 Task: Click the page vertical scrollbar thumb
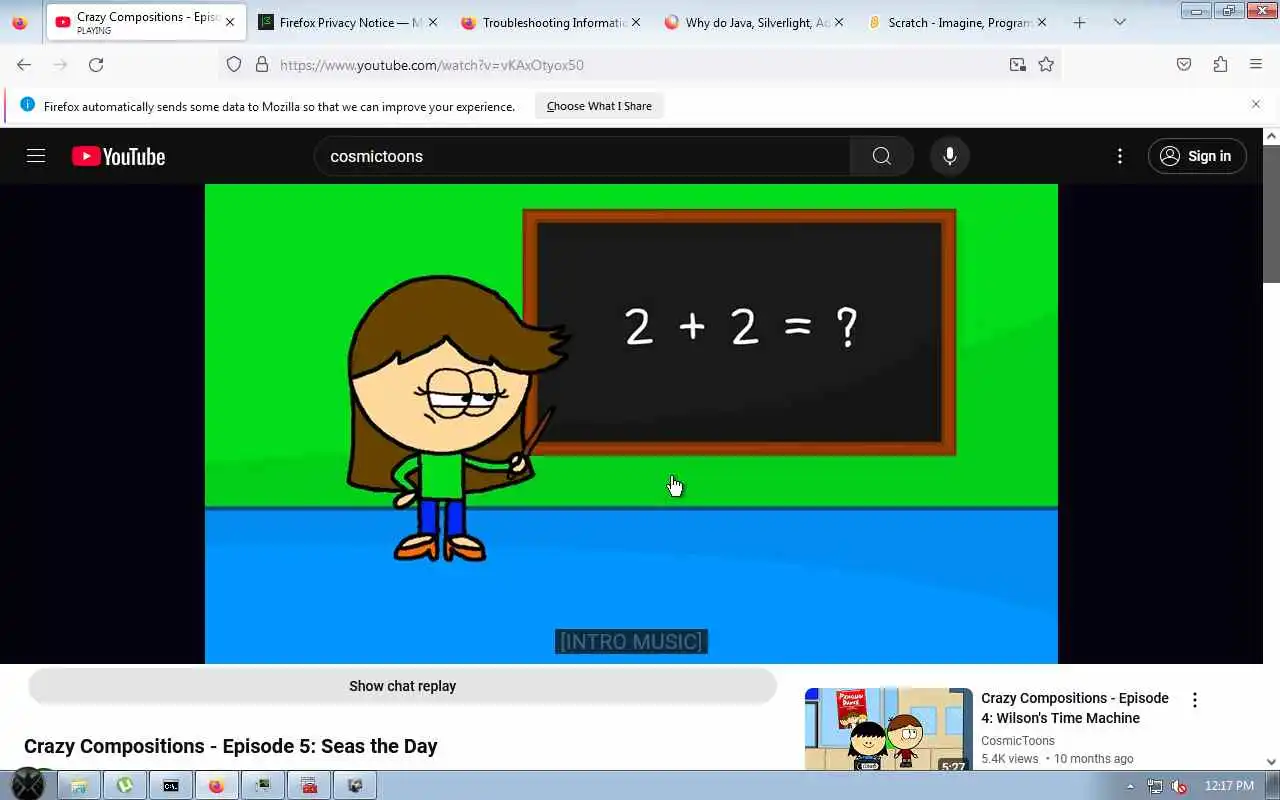(x=1271, y=214)
